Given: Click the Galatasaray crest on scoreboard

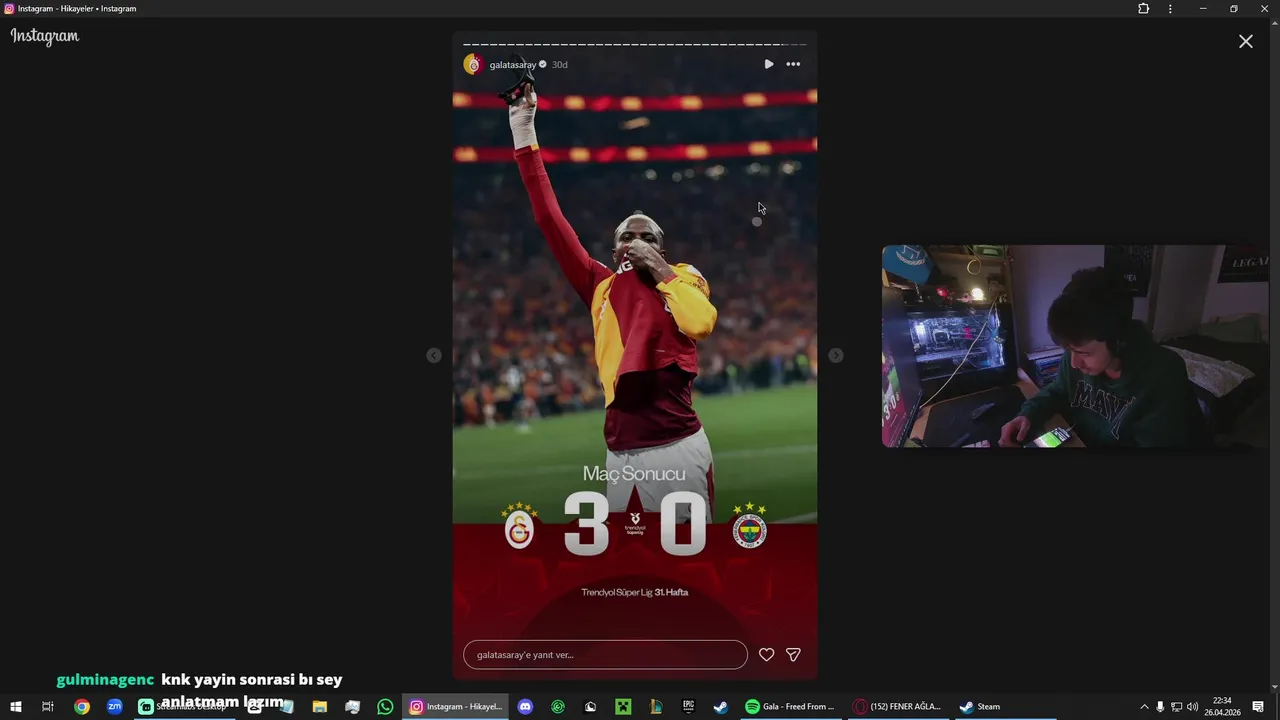Looking at the screenshot, I should (x=519, y=525).
